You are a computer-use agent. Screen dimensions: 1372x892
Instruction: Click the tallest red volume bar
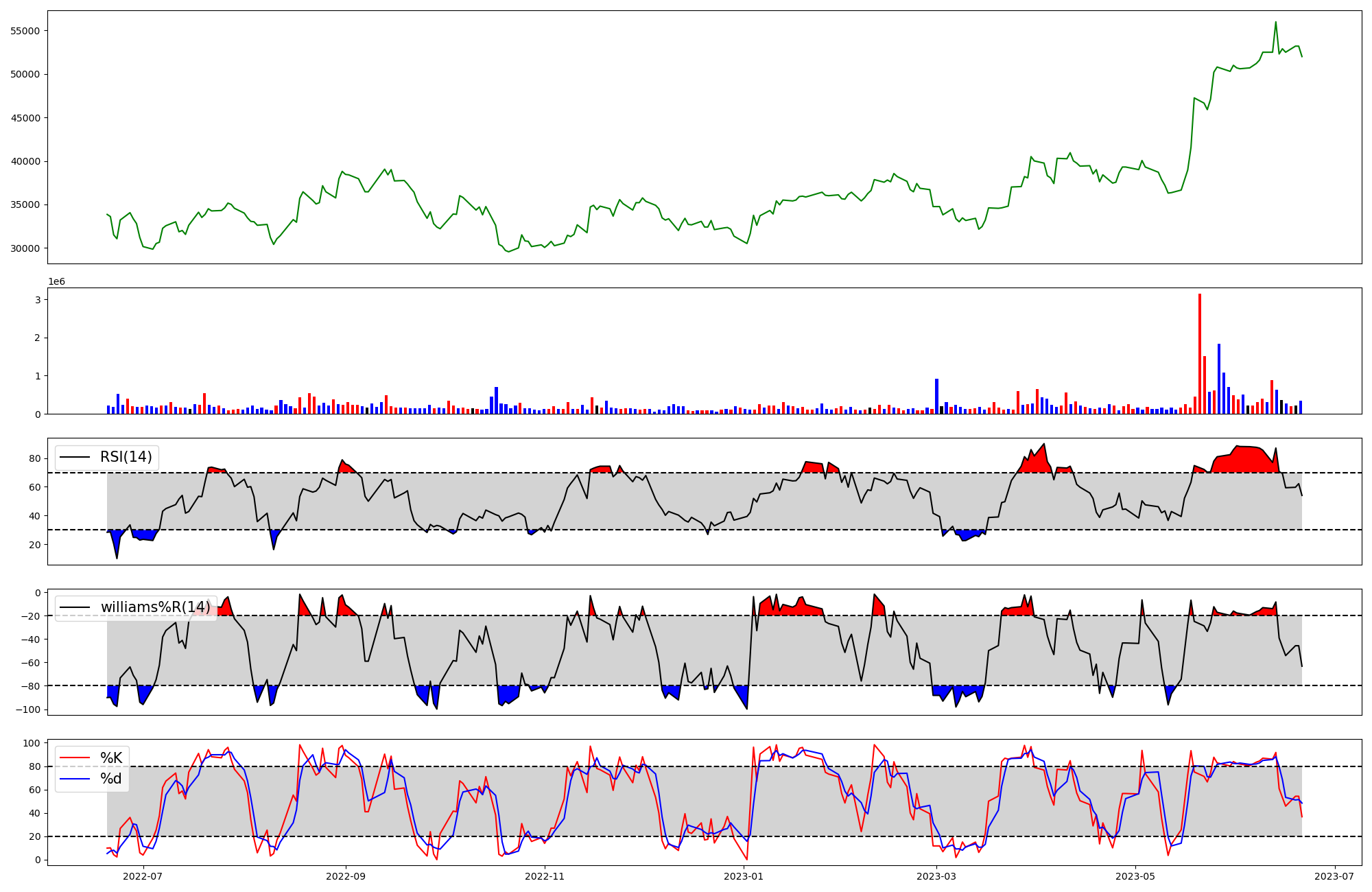click(1200, 353)
